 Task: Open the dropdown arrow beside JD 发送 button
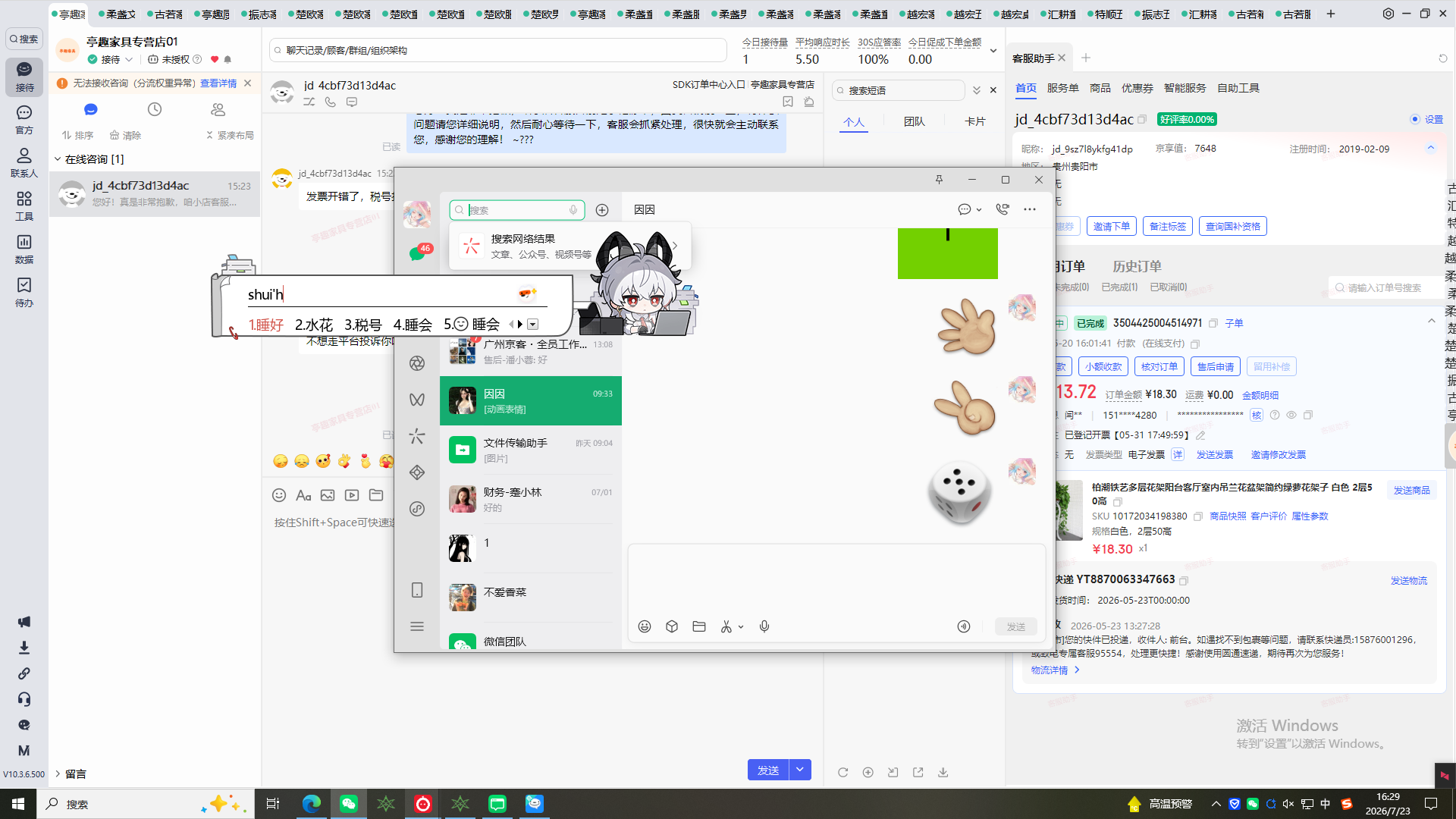click(800, 770)
